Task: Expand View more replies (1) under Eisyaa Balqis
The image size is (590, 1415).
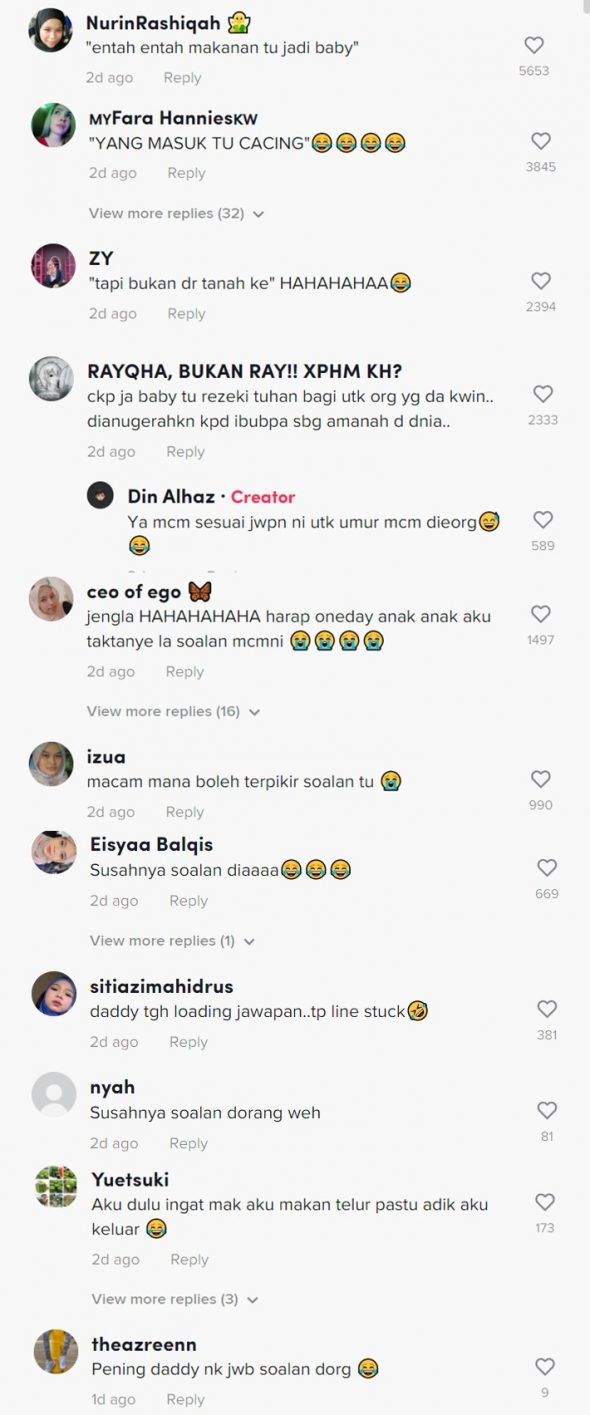Action: click(x=172, y=941)
